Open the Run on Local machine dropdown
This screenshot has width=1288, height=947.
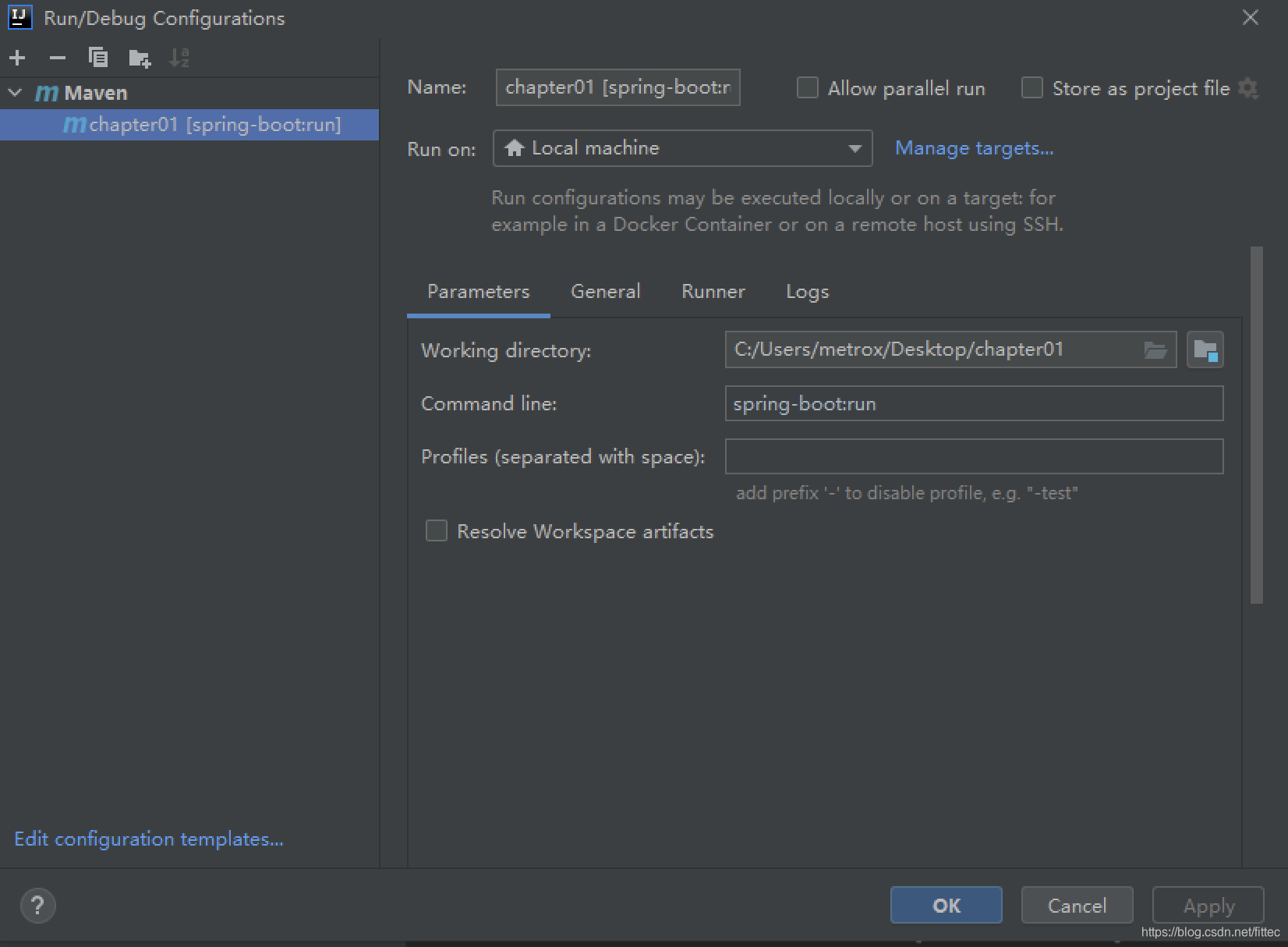point(682,148)
